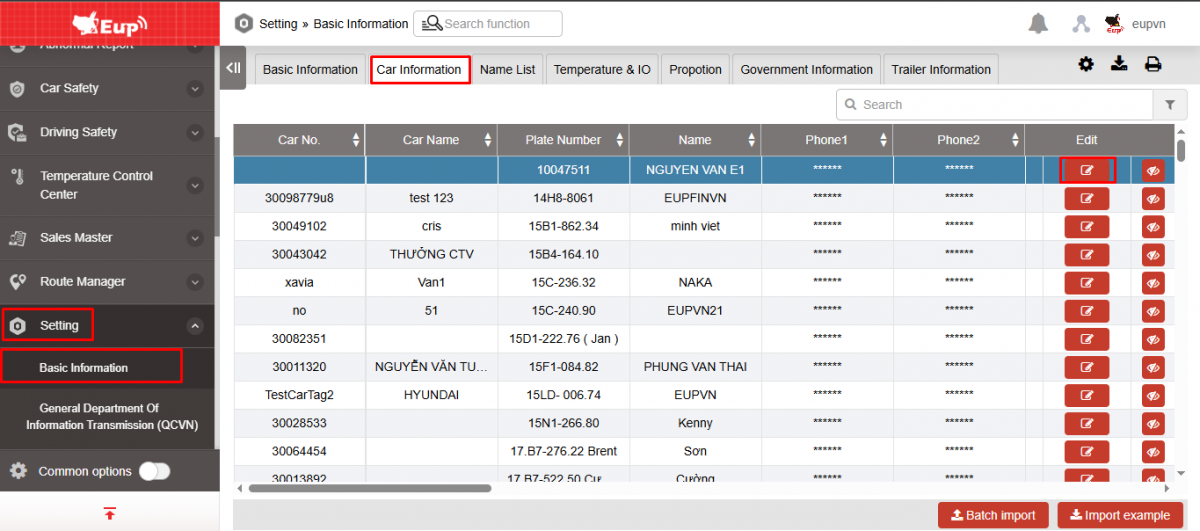Switch to the Temperature & IO tab
This screenshot has width=1200, height=531.
(x=602, y=70)
